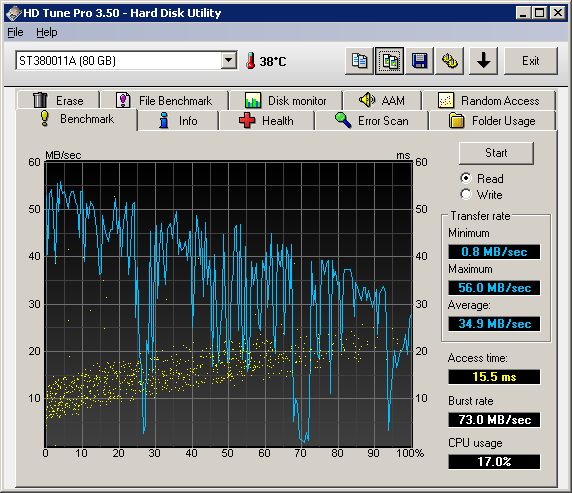The image size is (572, 493).
Task: Open the options gears icon
Action: coord(449,61)
